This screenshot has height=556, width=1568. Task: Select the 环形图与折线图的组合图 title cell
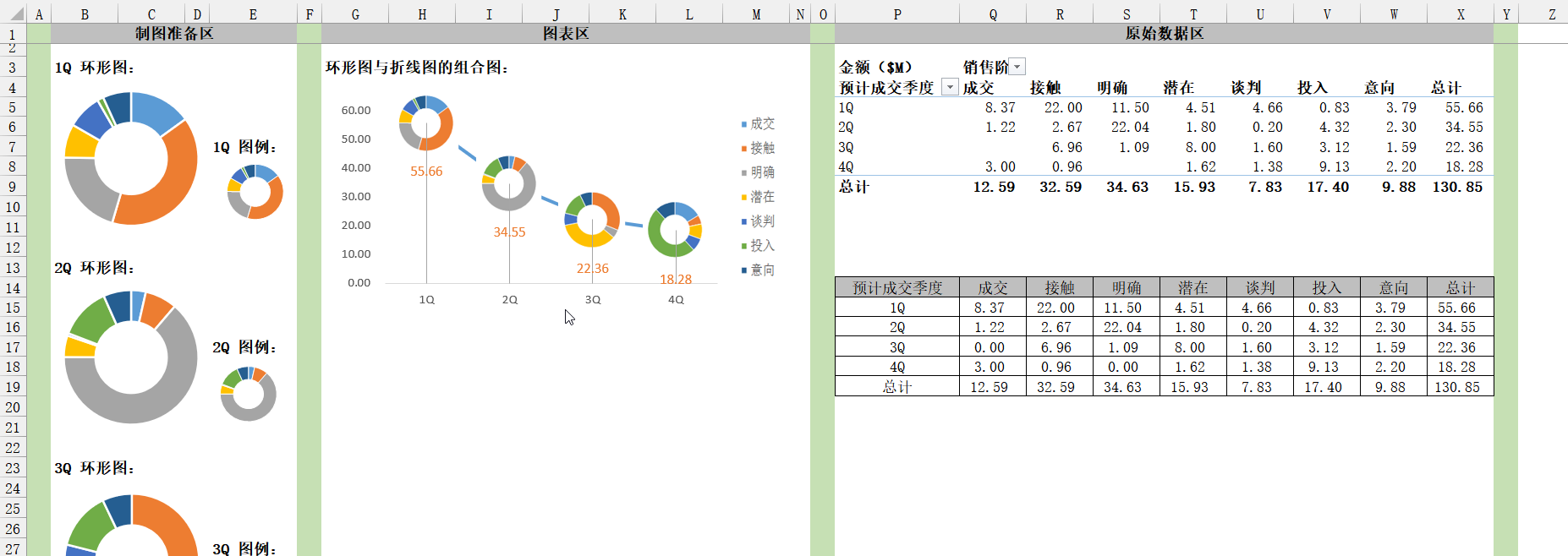417,68
